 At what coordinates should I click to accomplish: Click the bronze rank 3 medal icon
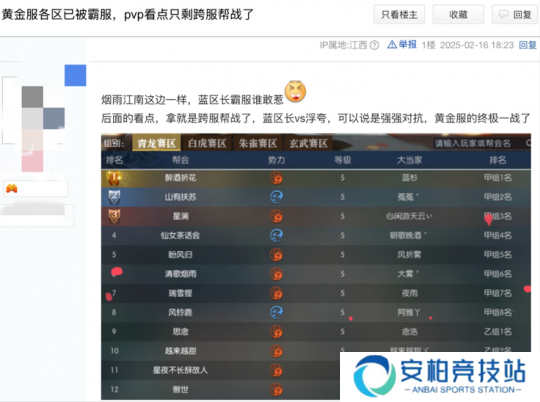tap(114, 216)
